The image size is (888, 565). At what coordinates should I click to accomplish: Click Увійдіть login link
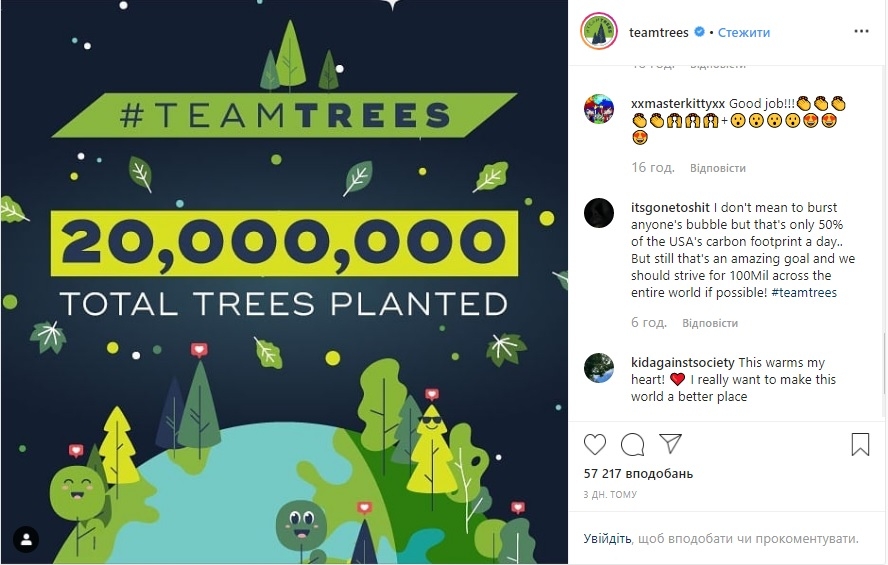607,538
